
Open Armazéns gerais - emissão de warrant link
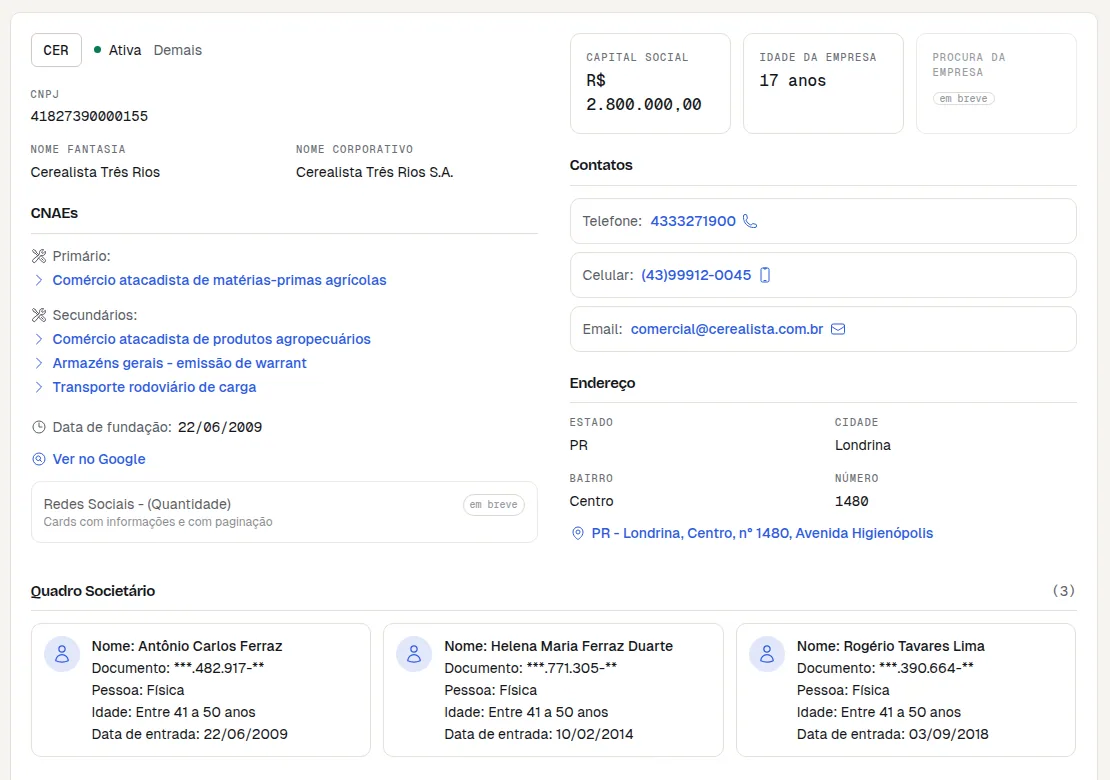pos(180,363)
